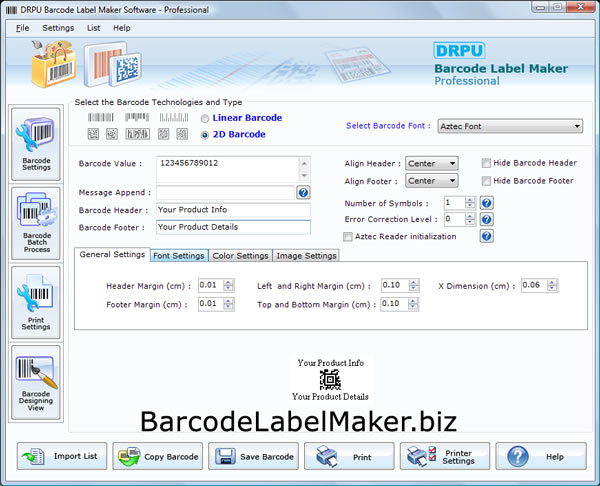The image size is (600, 486).
Task: Open the File menu
Action: coord(23,28)
